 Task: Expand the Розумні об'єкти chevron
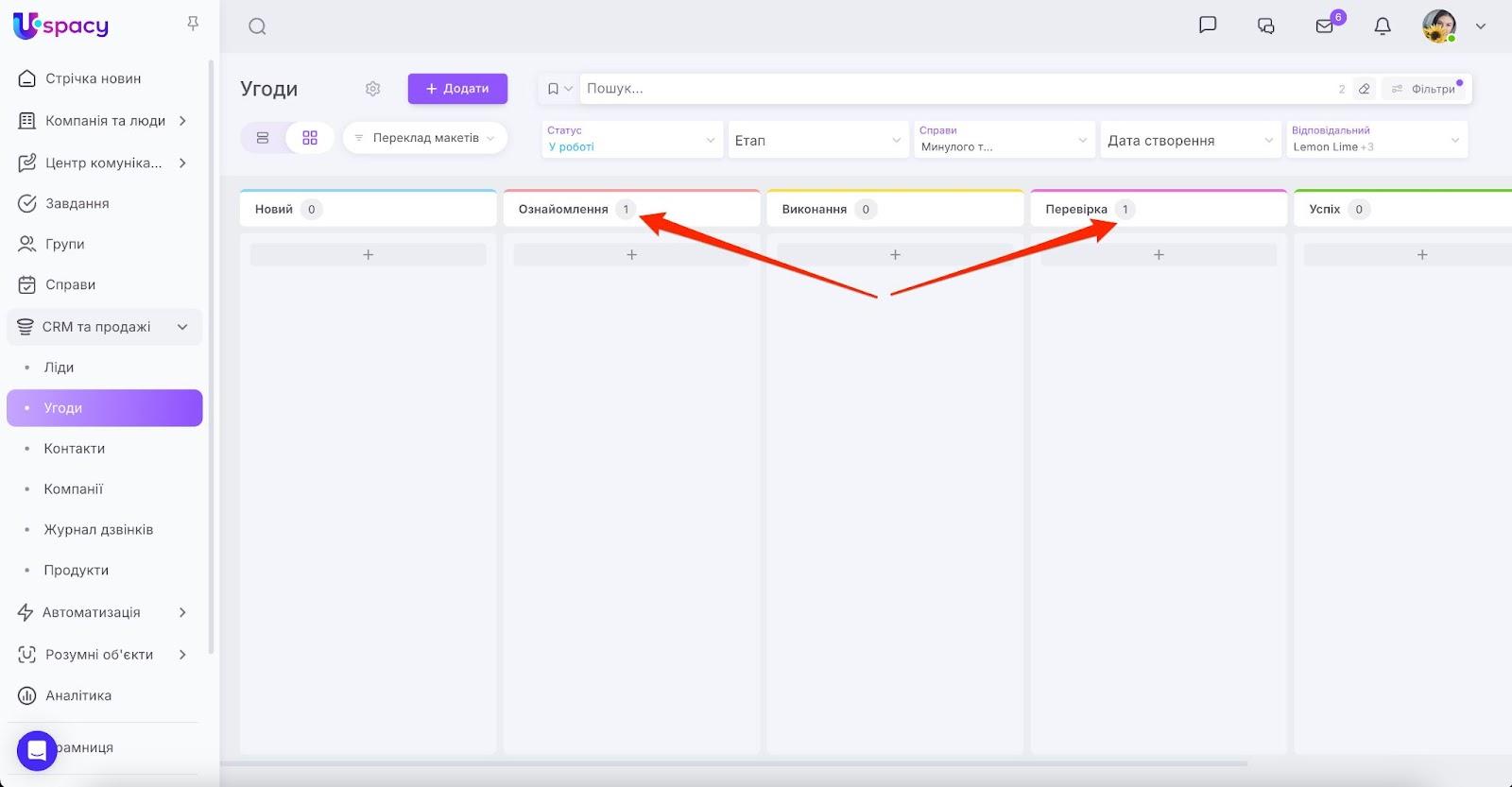182,654
